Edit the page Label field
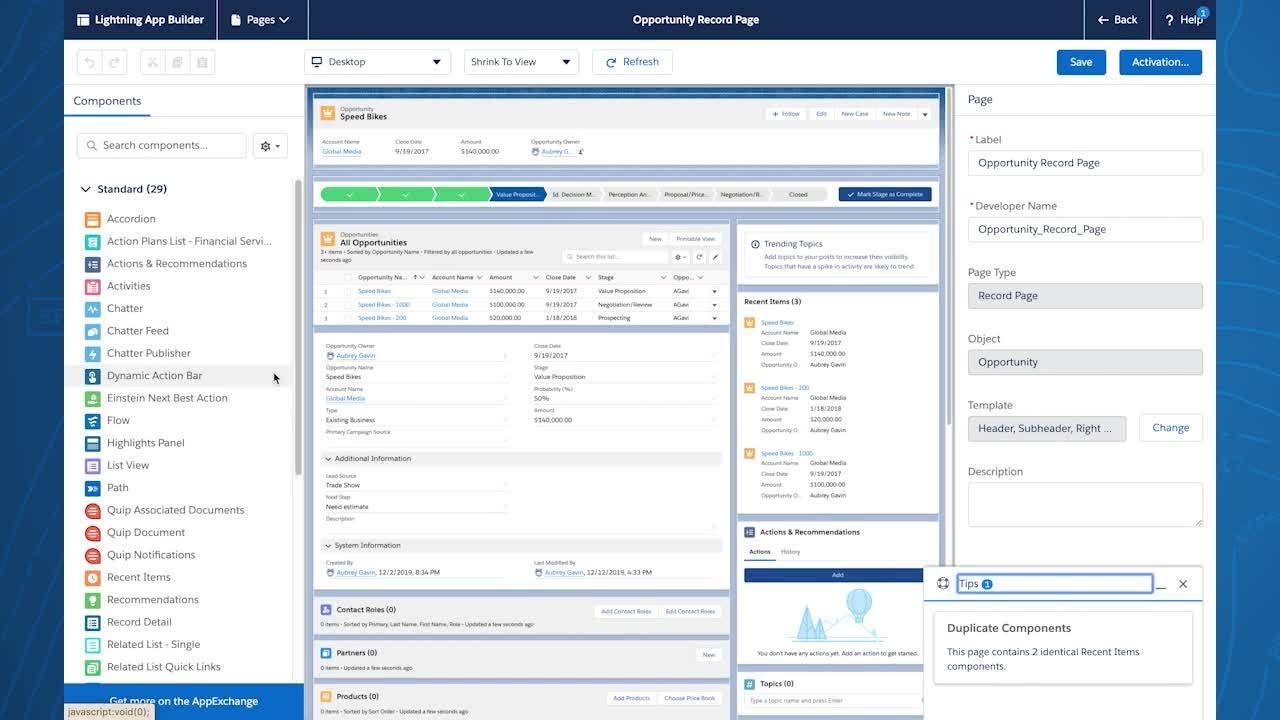 coord(1085,163)
